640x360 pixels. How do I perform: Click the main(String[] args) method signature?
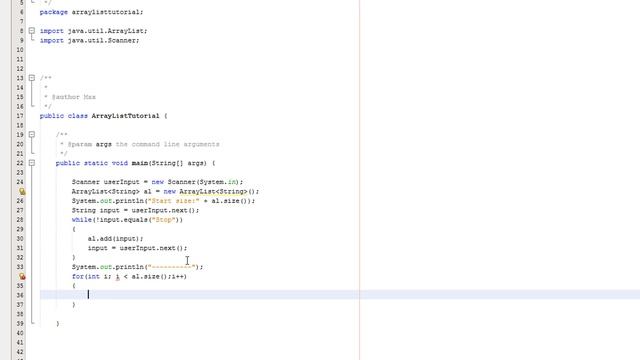[x=136, y=163]
